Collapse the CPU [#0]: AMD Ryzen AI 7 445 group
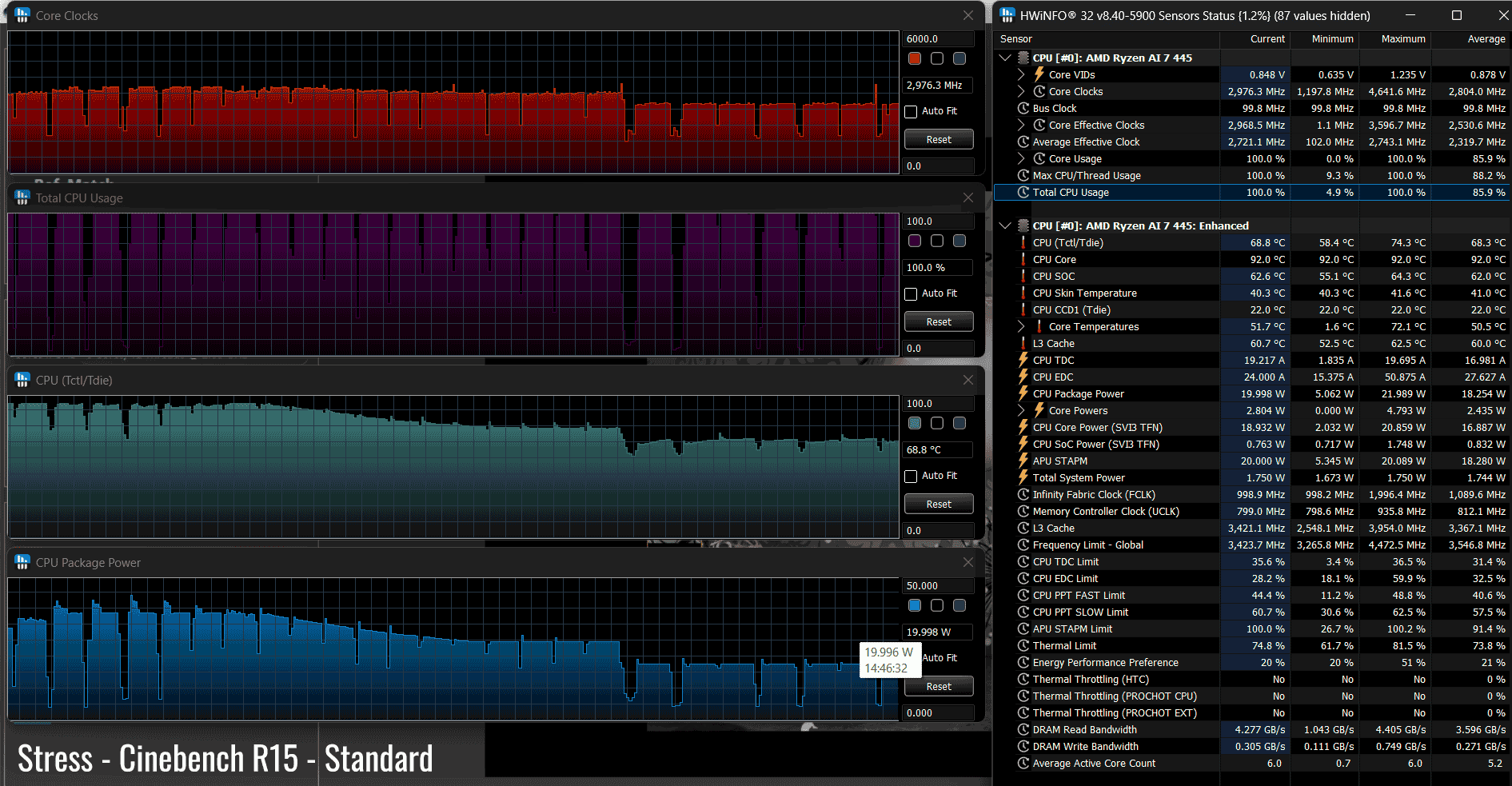1512x786 pixels. tap(1005, 58)
